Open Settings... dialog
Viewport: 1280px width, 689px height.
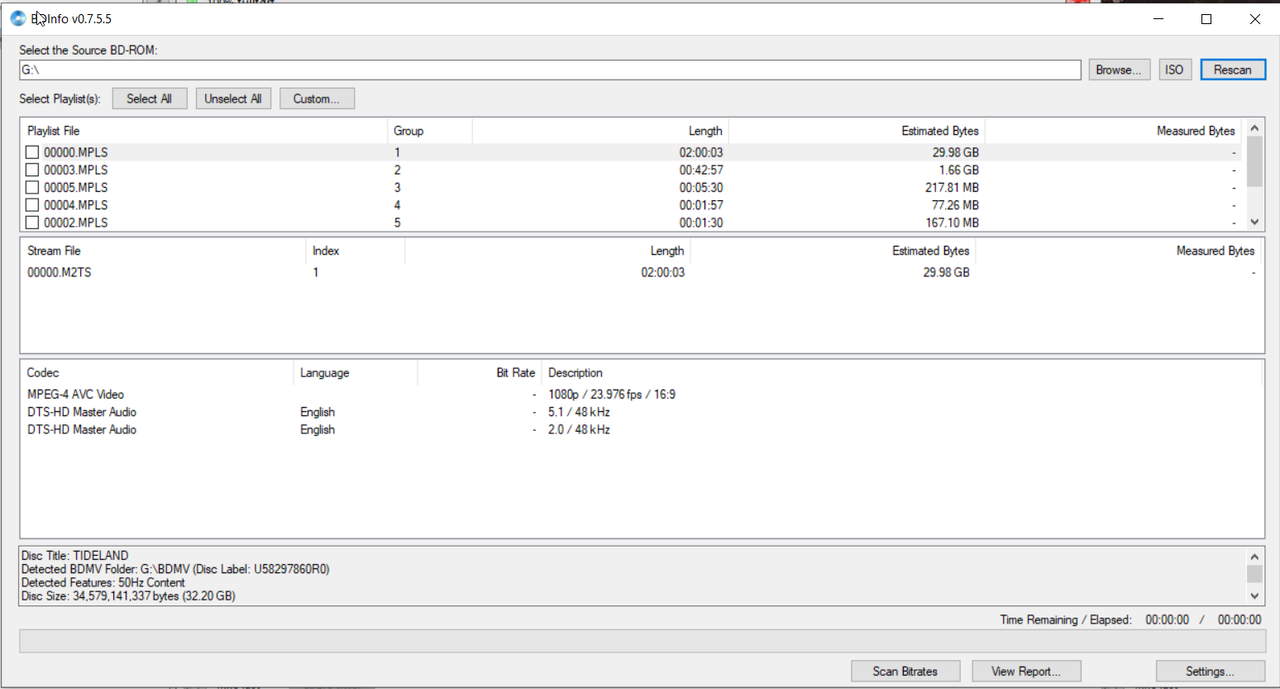click(1210, 671)
